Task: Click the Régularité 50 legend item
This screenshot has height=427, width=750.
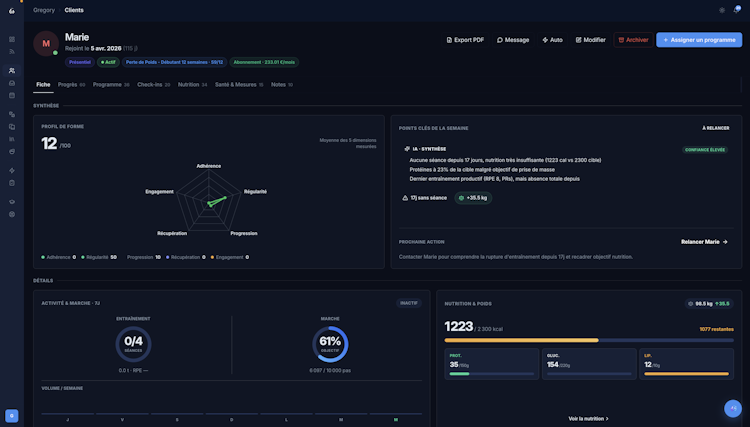Action: [x=99, y=257]
